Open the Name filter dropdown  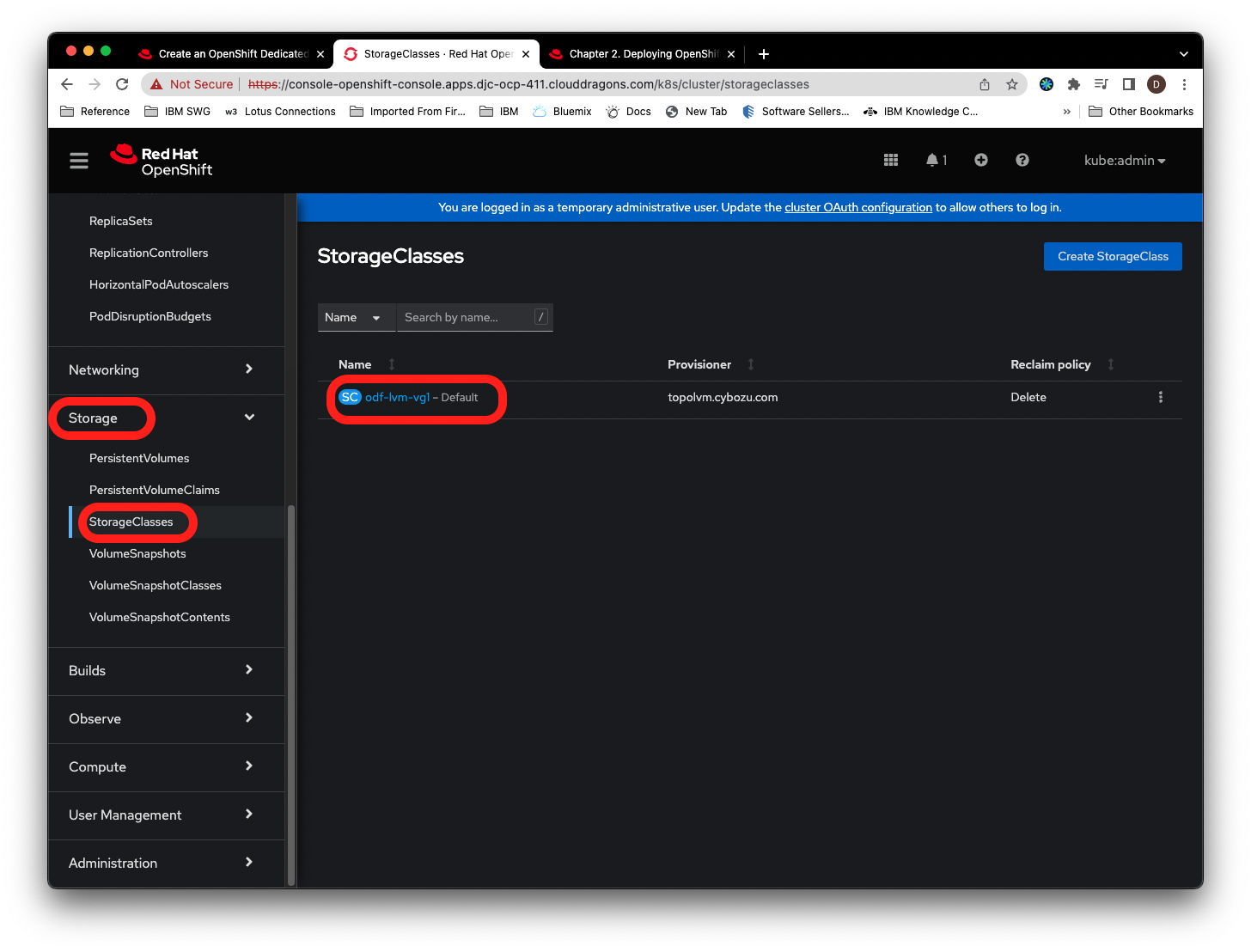click(x=356, y=317)
